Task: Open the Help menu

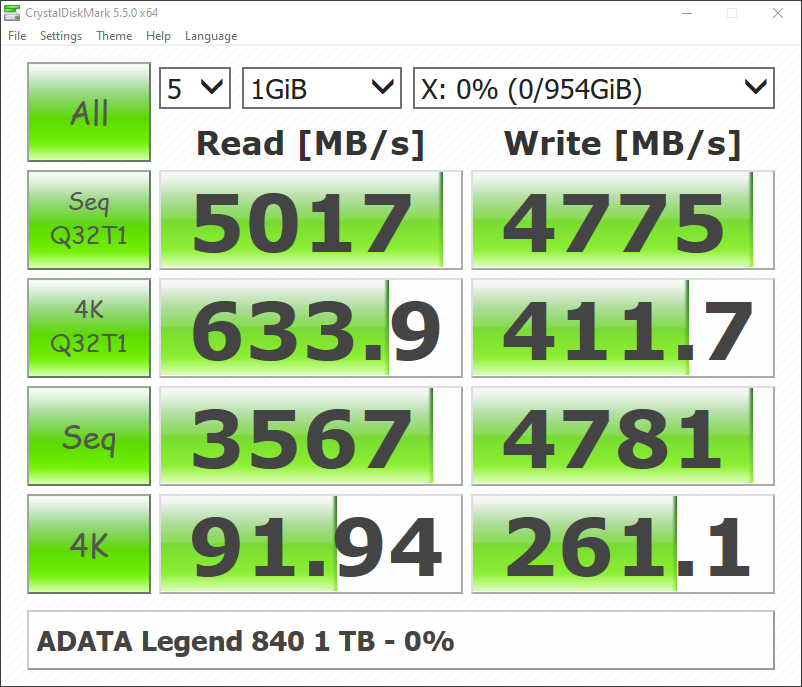Action: (158, 36)
